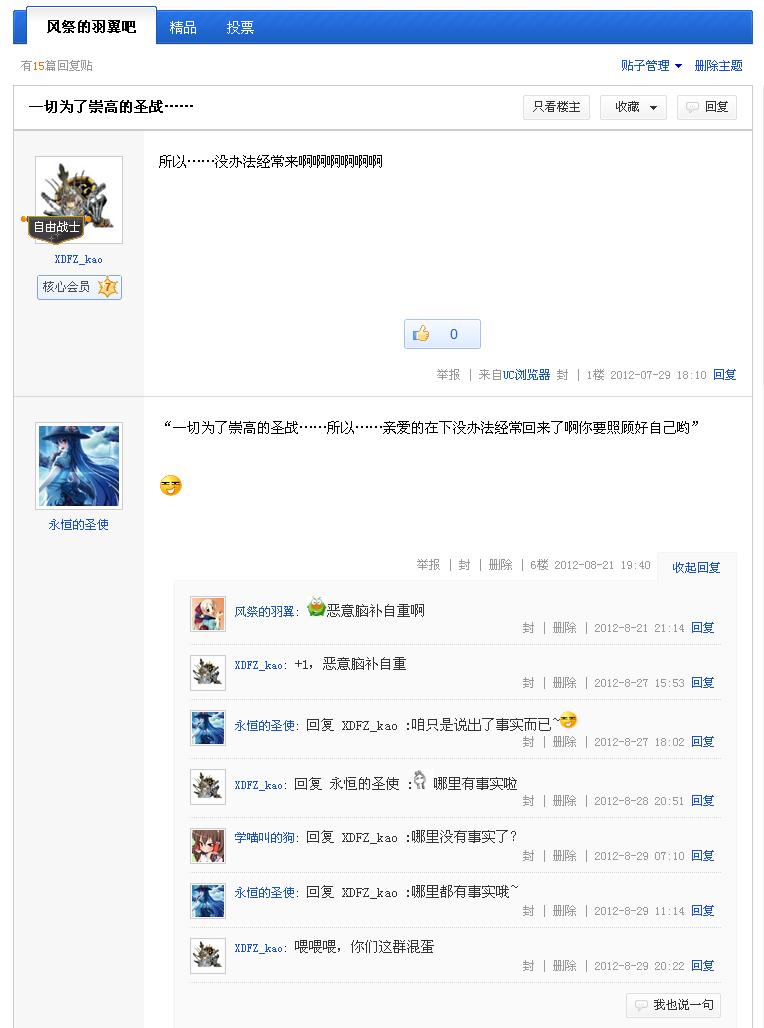Open 永恒的圣使's large avatar image
Viewport: 764px width, 1028px height.
79,466
